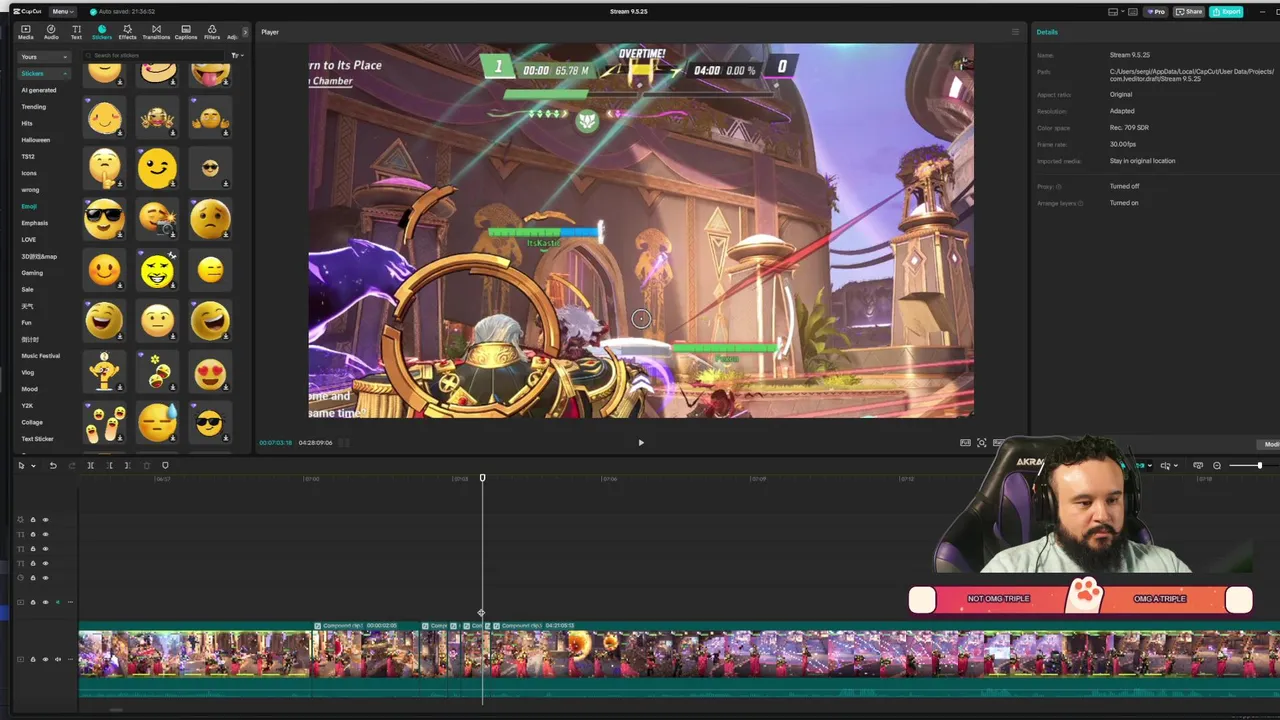
Task: Open the layout switch icon in title bar
Action: (1113, 12)
